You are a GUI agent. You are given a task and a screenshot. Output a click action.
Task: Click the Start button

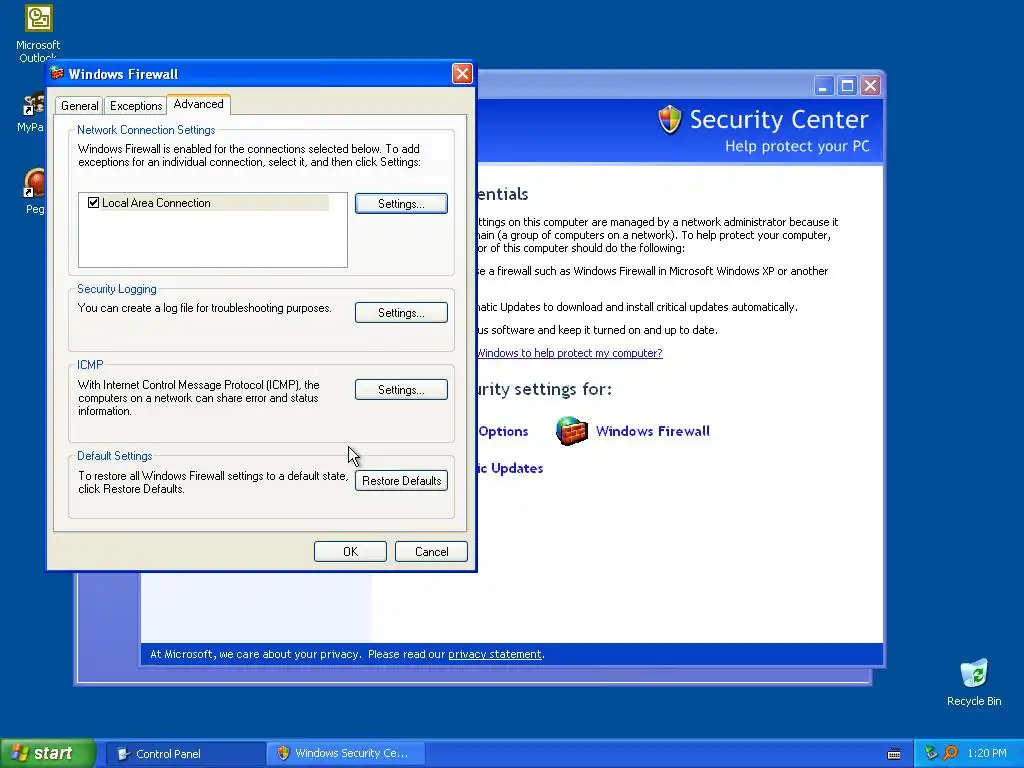click(48, 753)
